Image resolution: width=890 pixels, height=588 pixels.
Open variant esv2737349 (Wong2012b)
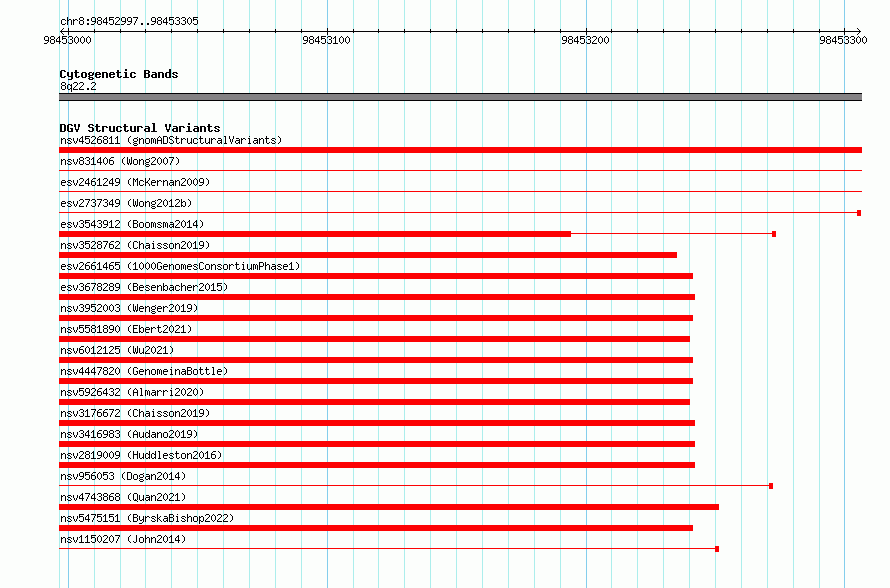126,203
